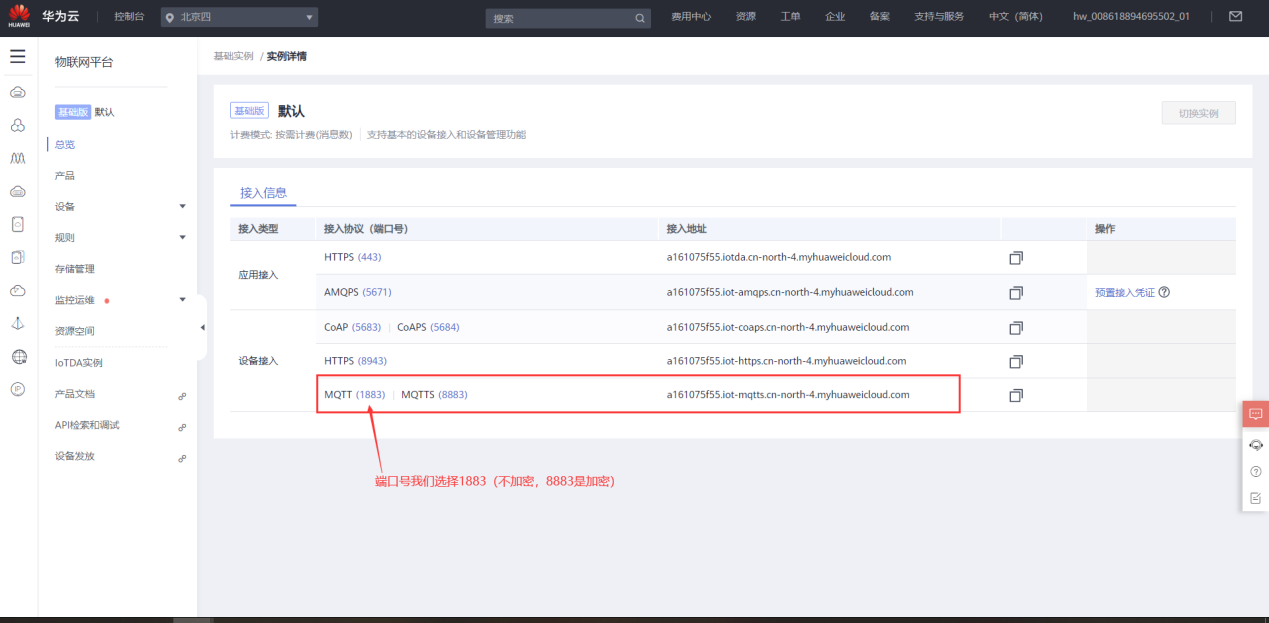The height and width of the screenshot is (623, 1269).
Task: Click the Huawei Cloud logo
Action: [x=20, y=16]
